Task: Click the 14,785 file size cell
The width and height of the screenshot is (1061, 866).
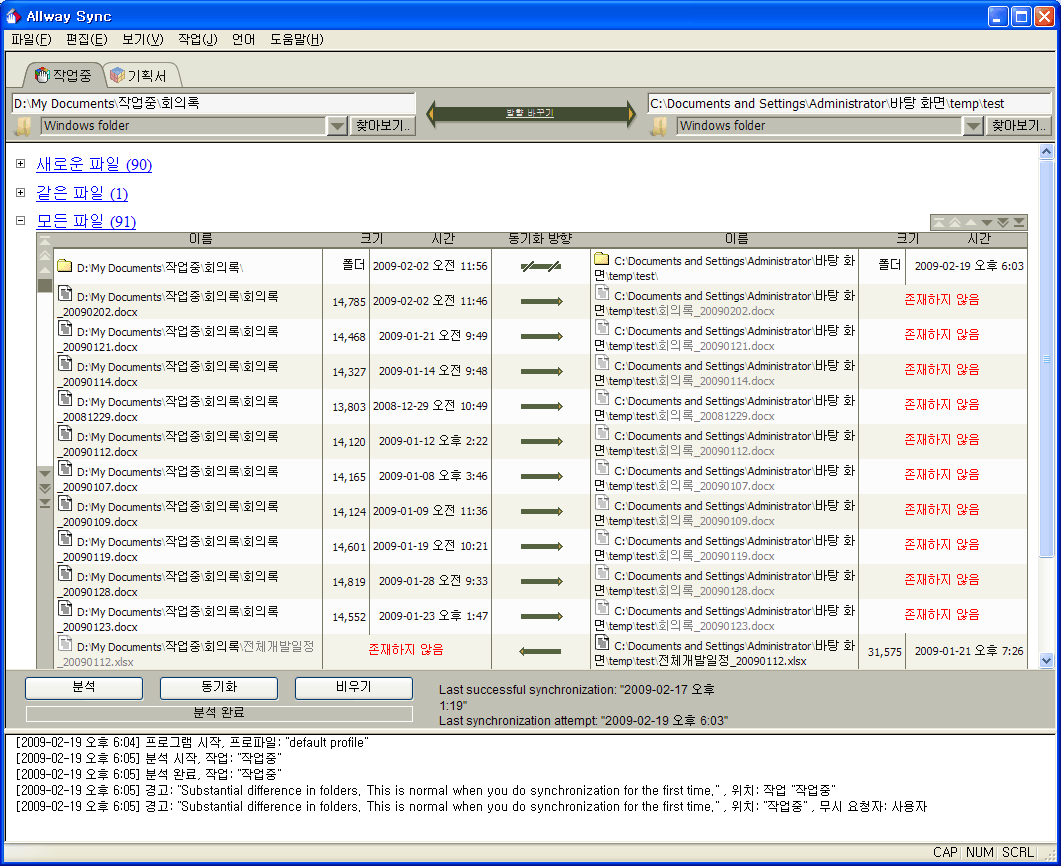Action: (348, 302)
